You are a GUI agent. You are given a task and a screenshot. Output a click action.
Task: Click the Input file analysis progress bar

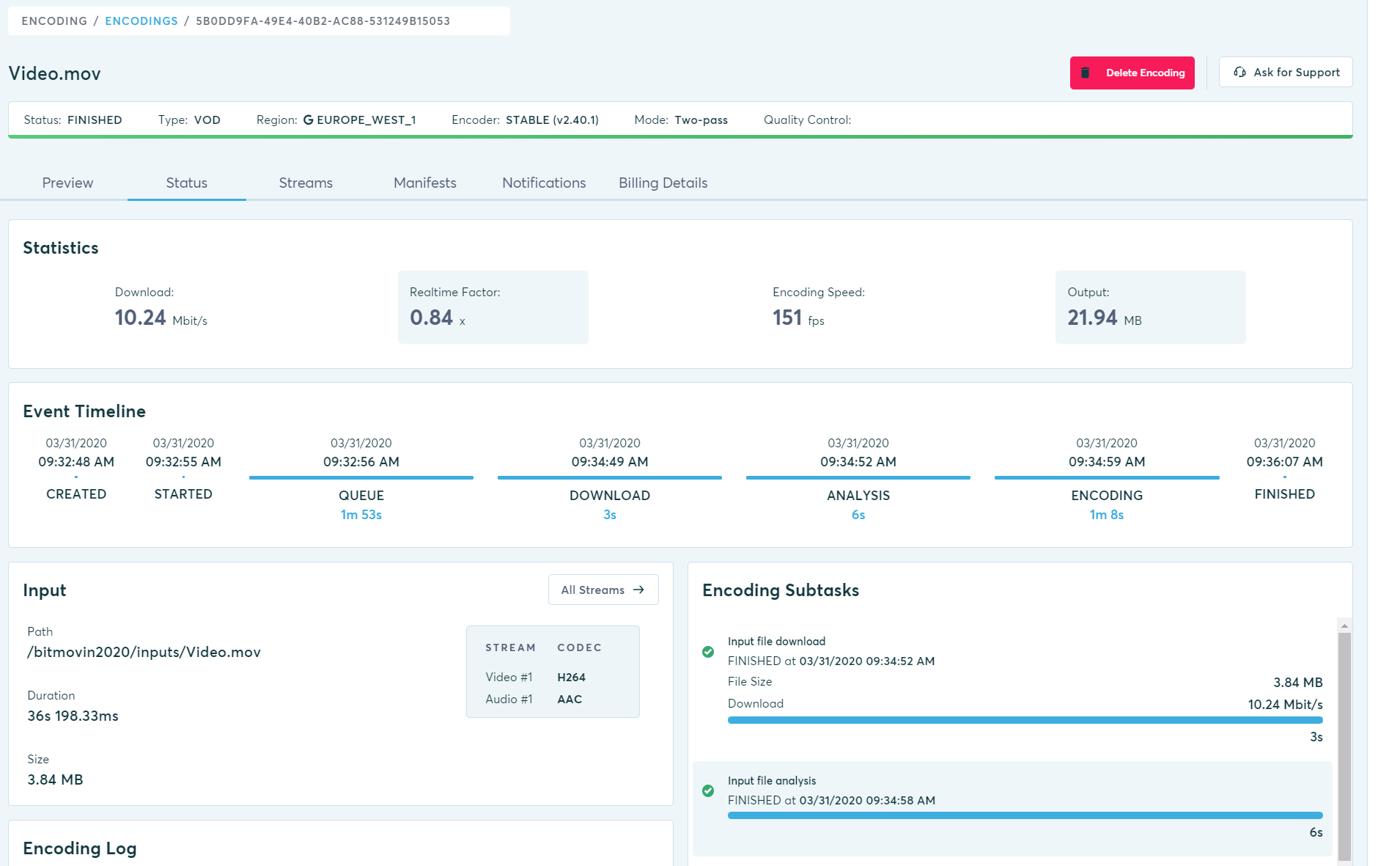[1025, 815]
